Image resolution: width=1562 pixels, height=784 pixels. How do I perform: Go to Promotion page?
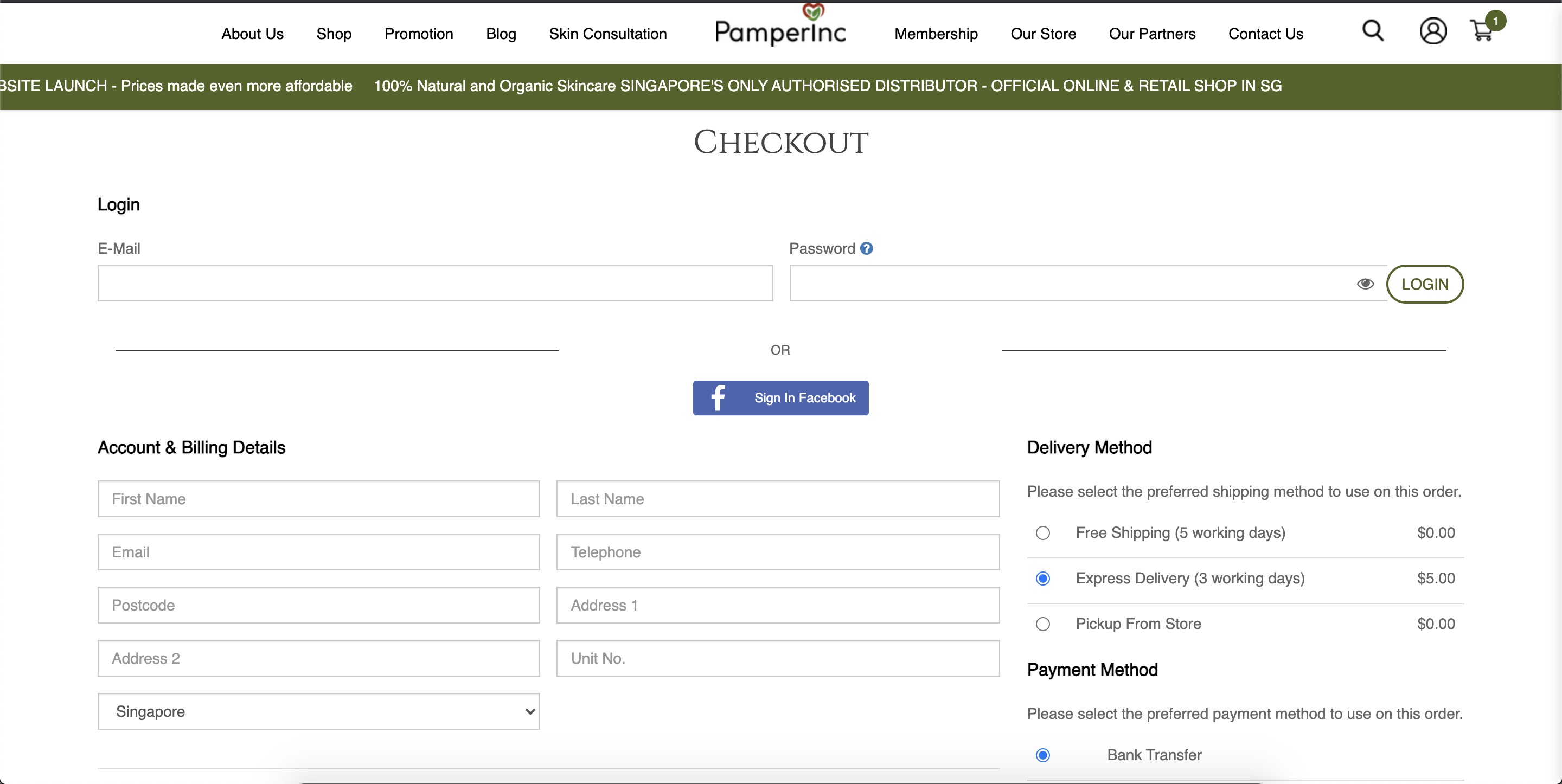(418, 34)
